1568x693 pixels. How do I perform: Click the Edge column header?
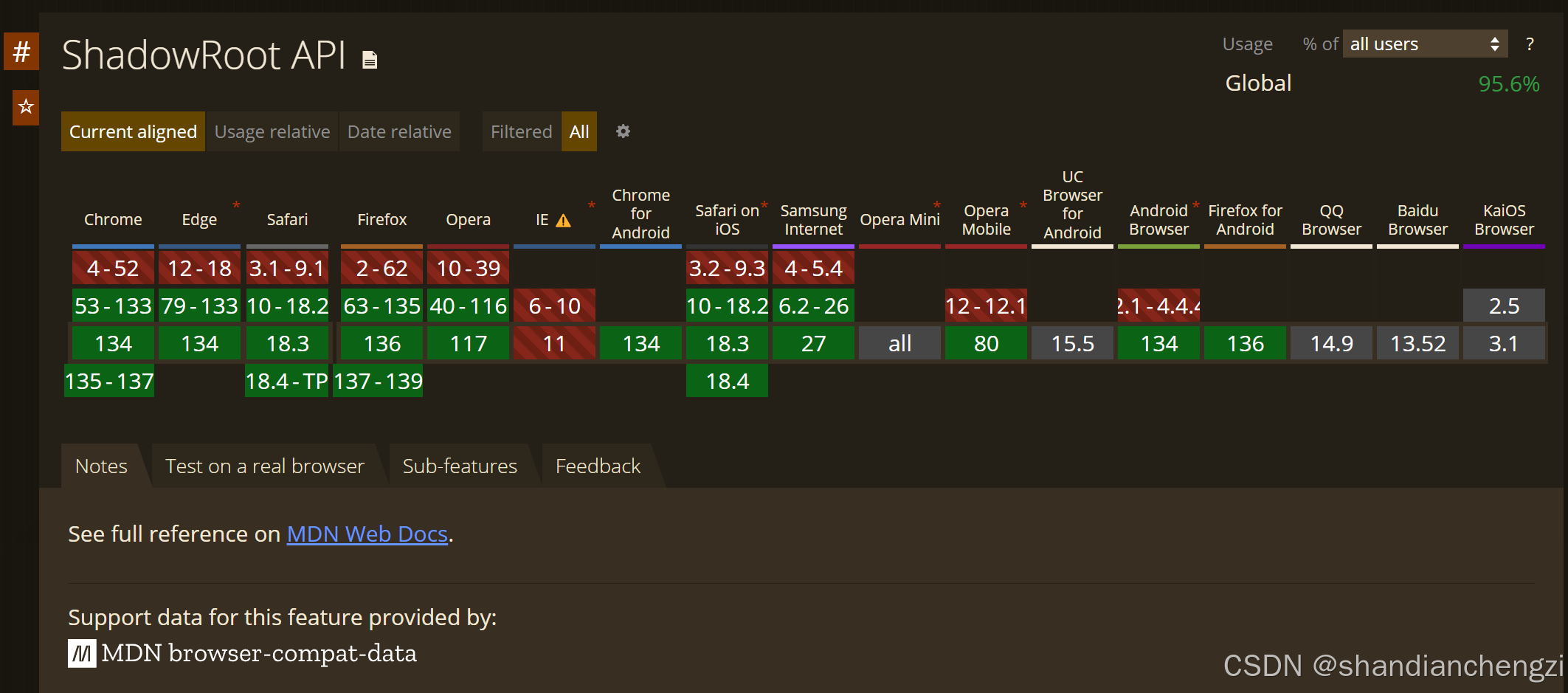click(199, 219)
